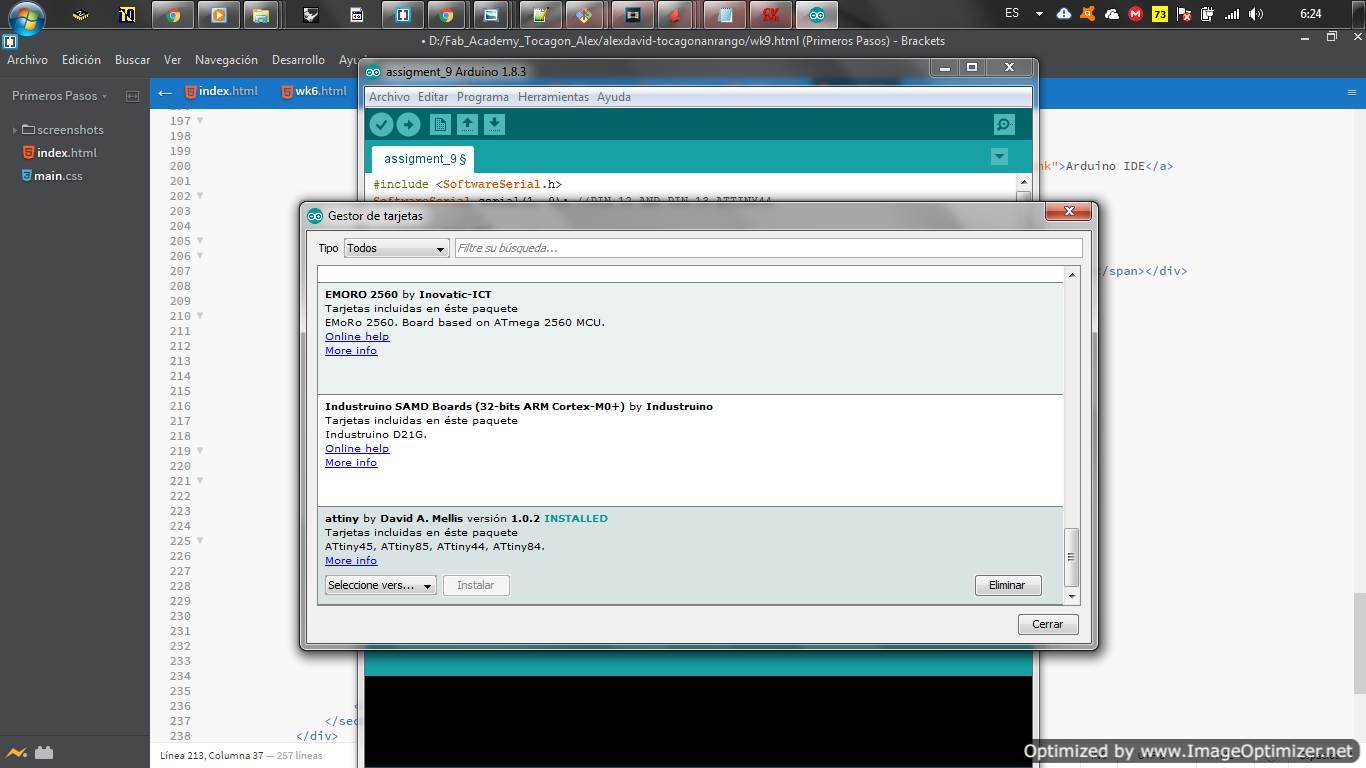Click the red M tray icon

pyautogui.click(x=1135, y=14)
